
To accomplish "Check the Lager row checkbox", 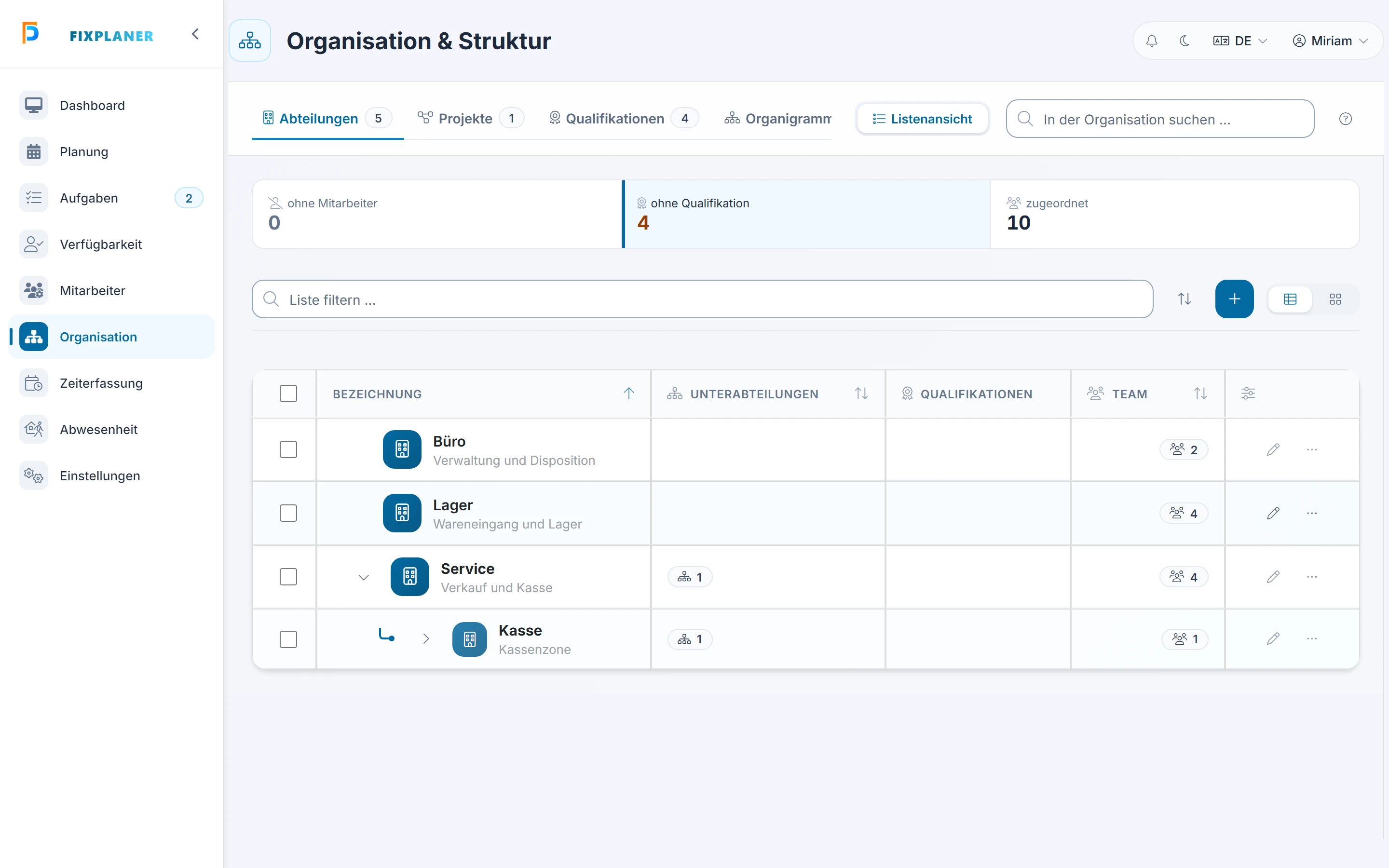I will tap(288, 513).
